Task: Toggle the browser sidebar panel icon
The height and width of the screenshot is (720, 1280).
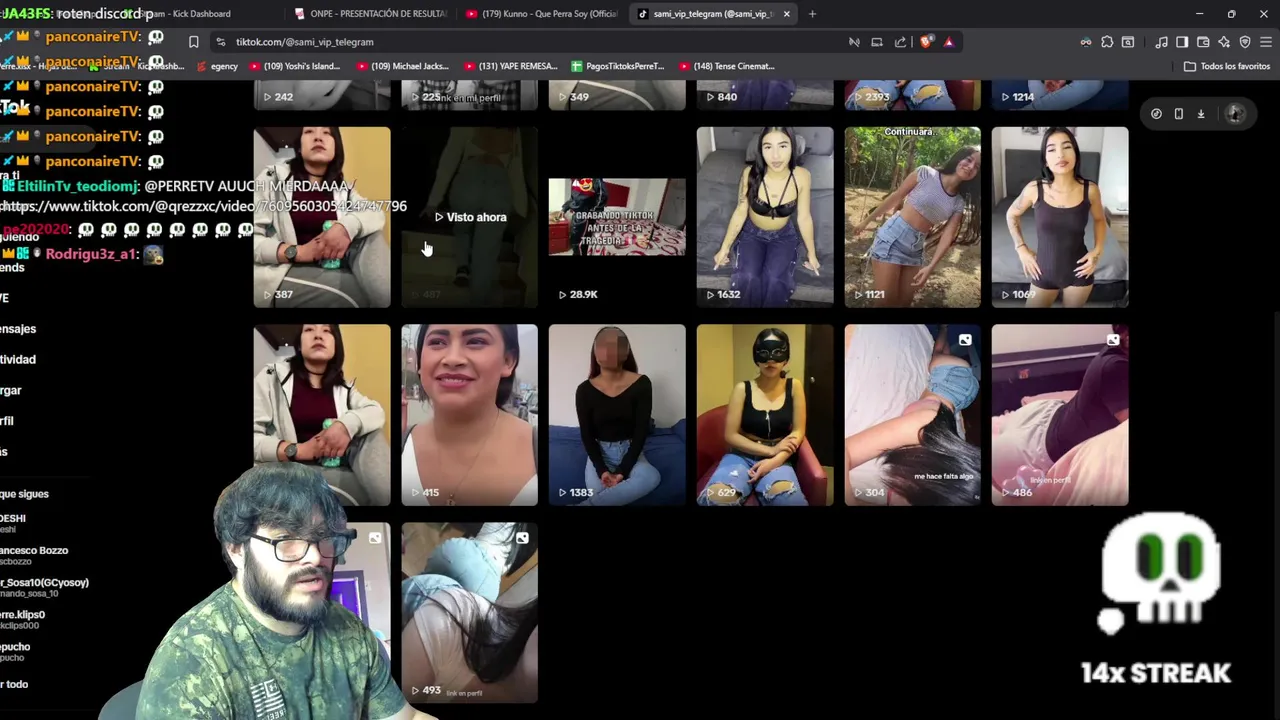Action: point(1182,42)
